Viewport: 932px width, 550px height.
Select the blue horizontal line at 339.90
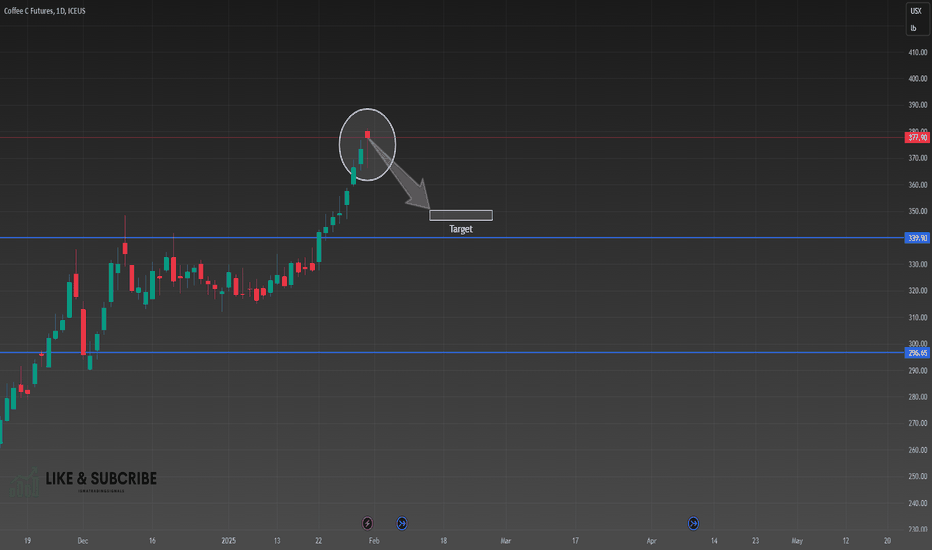pos(452,238)
